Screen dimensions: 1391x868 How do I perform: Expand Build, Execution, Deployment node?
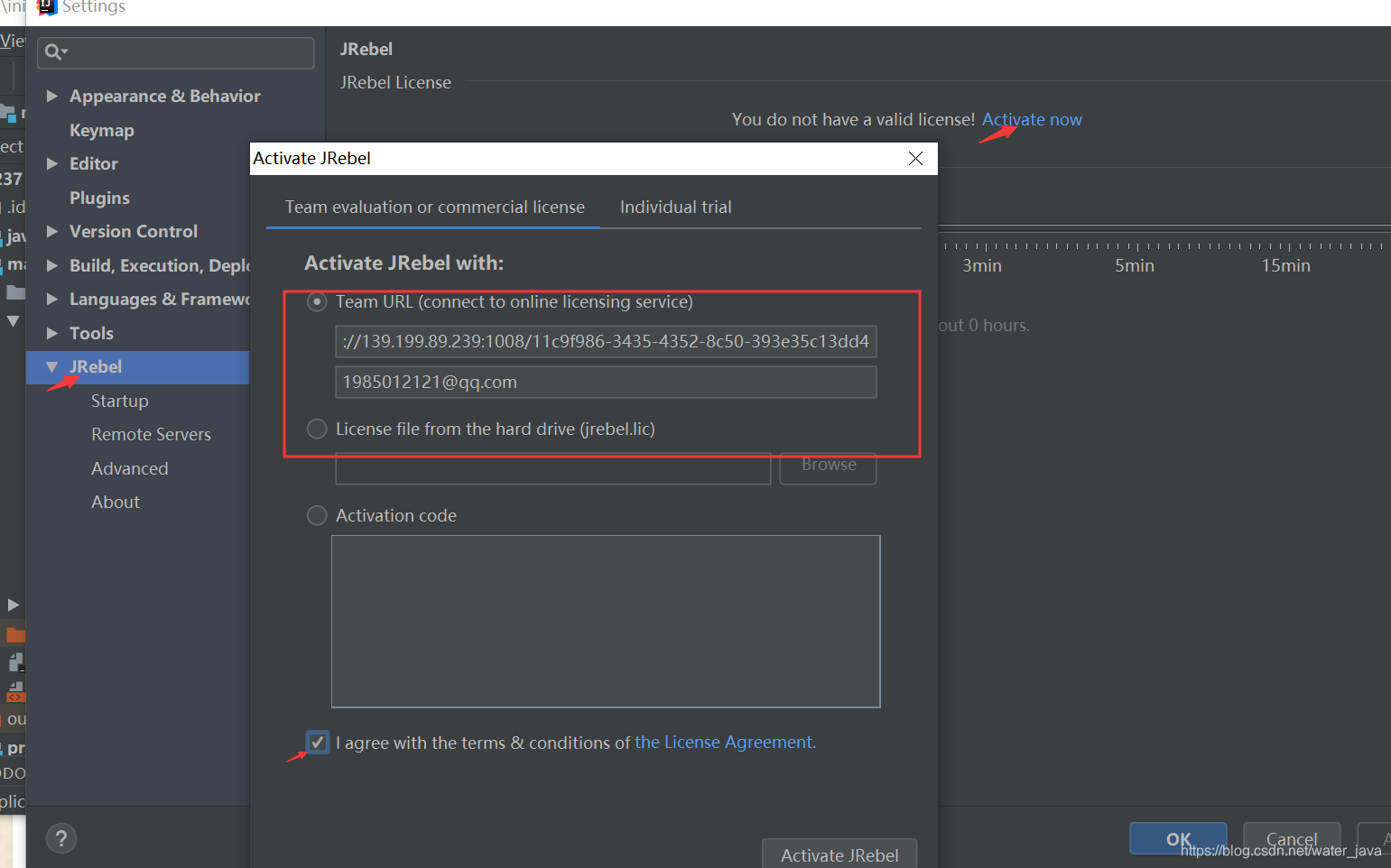(x=52, y=265)
